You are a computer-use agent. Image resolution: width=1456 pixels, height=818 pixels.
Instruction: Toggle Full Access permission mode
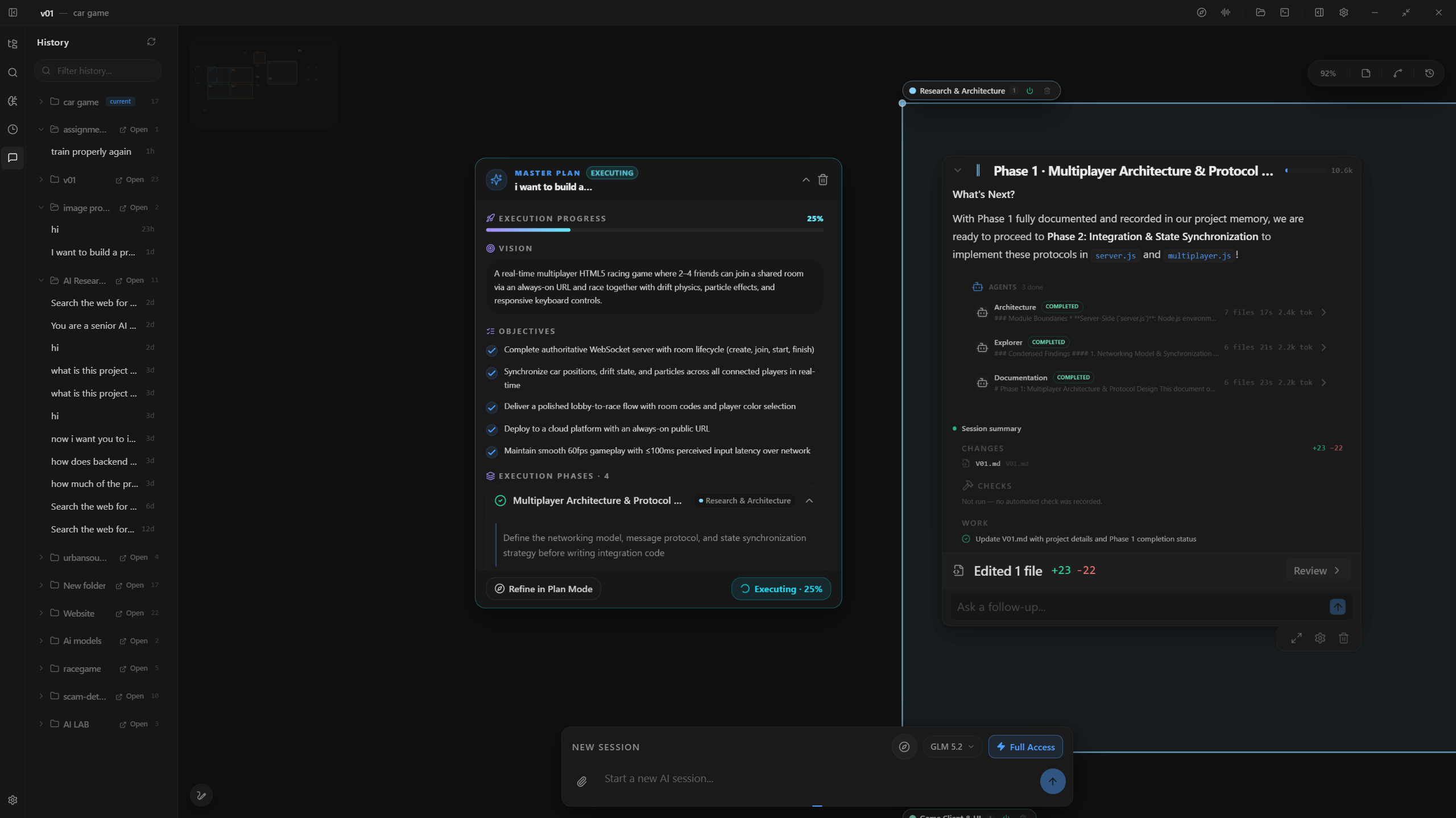coord(1025,747)
